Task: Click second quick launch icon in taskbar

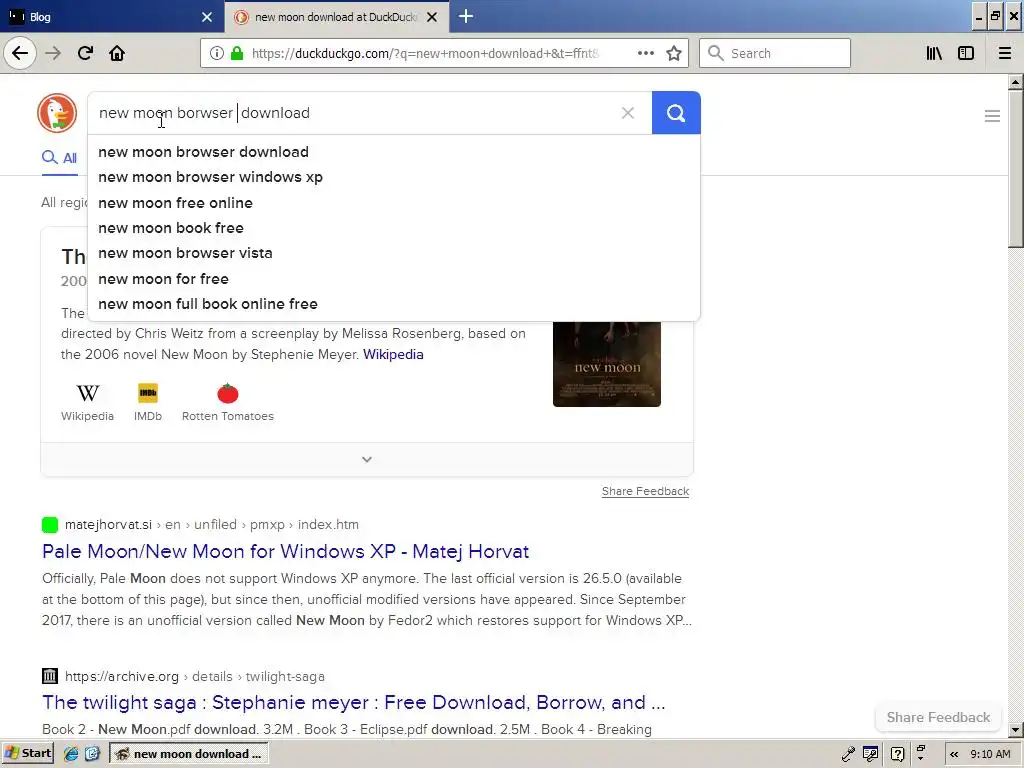Action: pos(92,754)
